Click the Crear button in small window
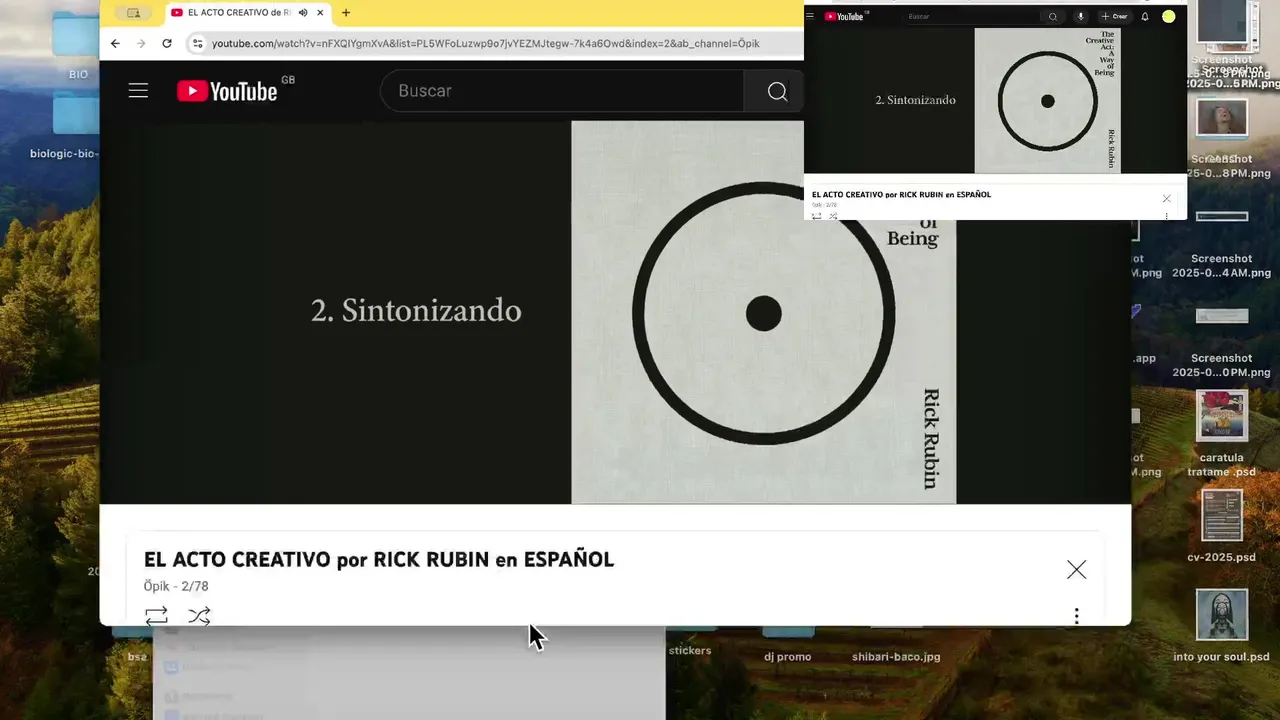The width and height of the screenshot is (1280, 720). pyautogui.click(x=1114, y=16)
